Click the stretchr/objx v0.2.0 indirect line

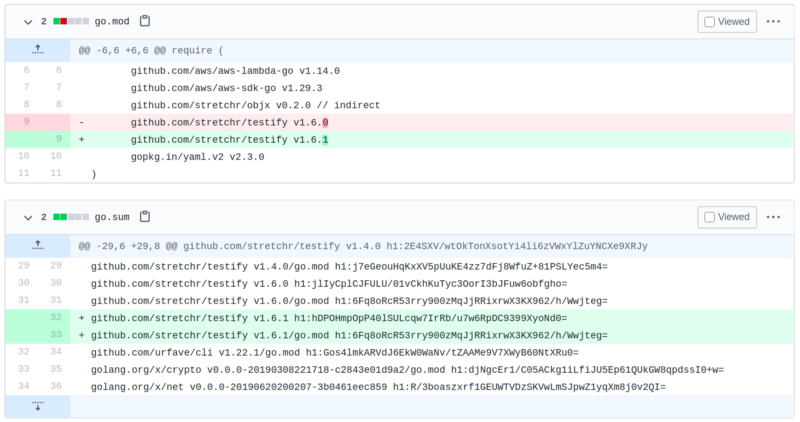[400, 105]
